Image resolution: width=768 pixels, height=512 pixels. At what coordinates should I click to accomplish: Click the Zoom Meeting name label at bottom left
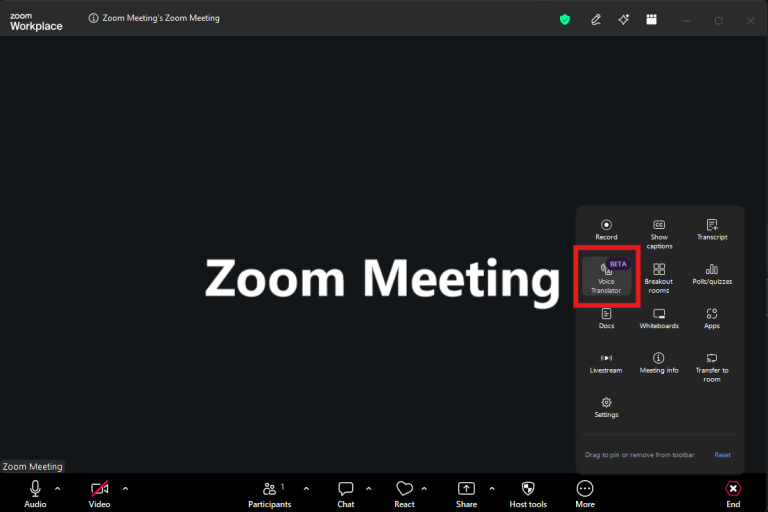(32, 466)
